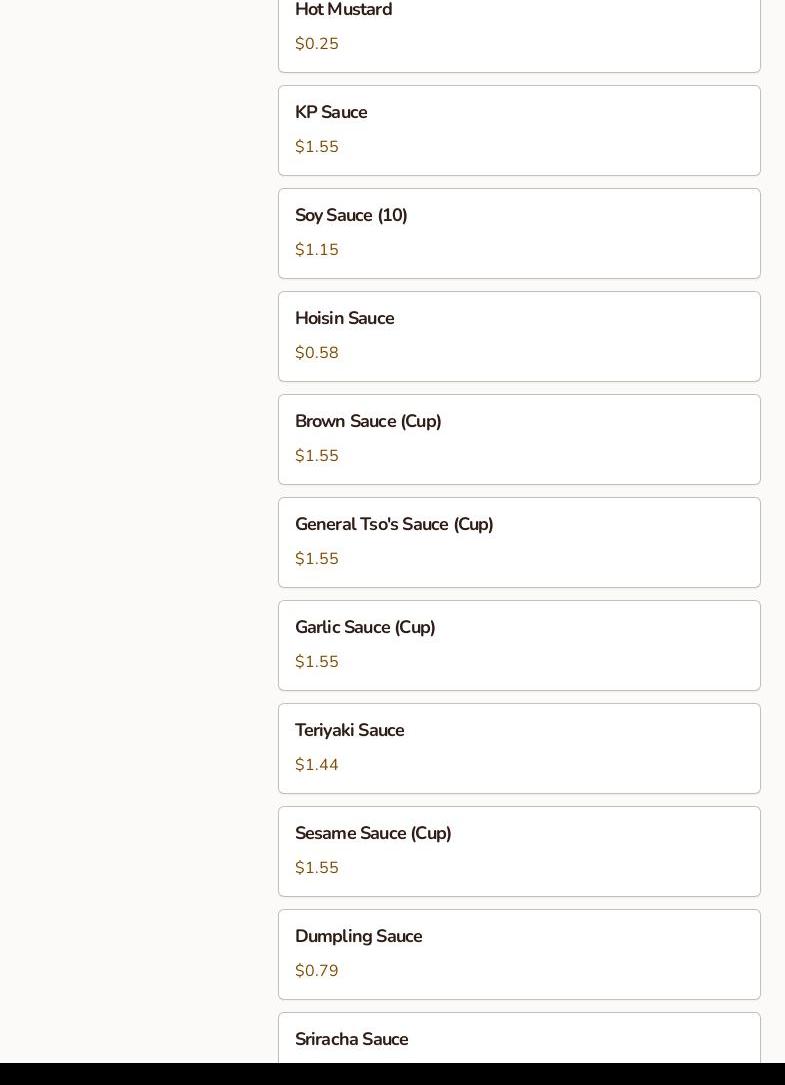Click the price below Garlic Sauce (Cup)

(x=317, y=662)
